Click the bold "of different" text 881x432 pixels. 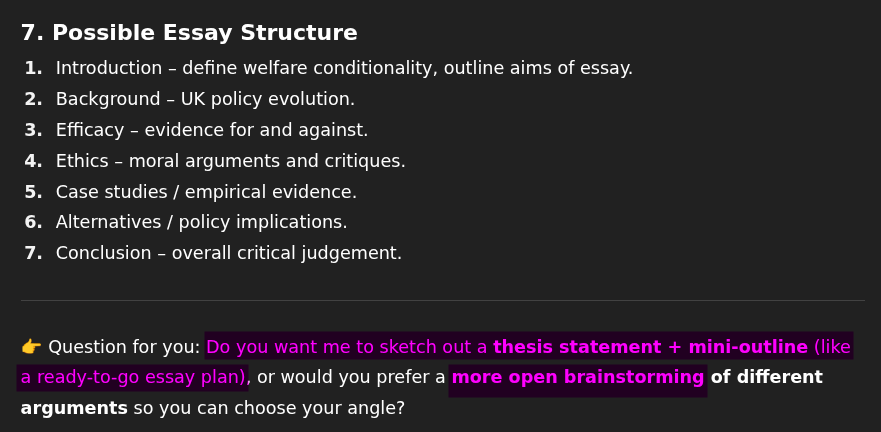pos(766,378)
